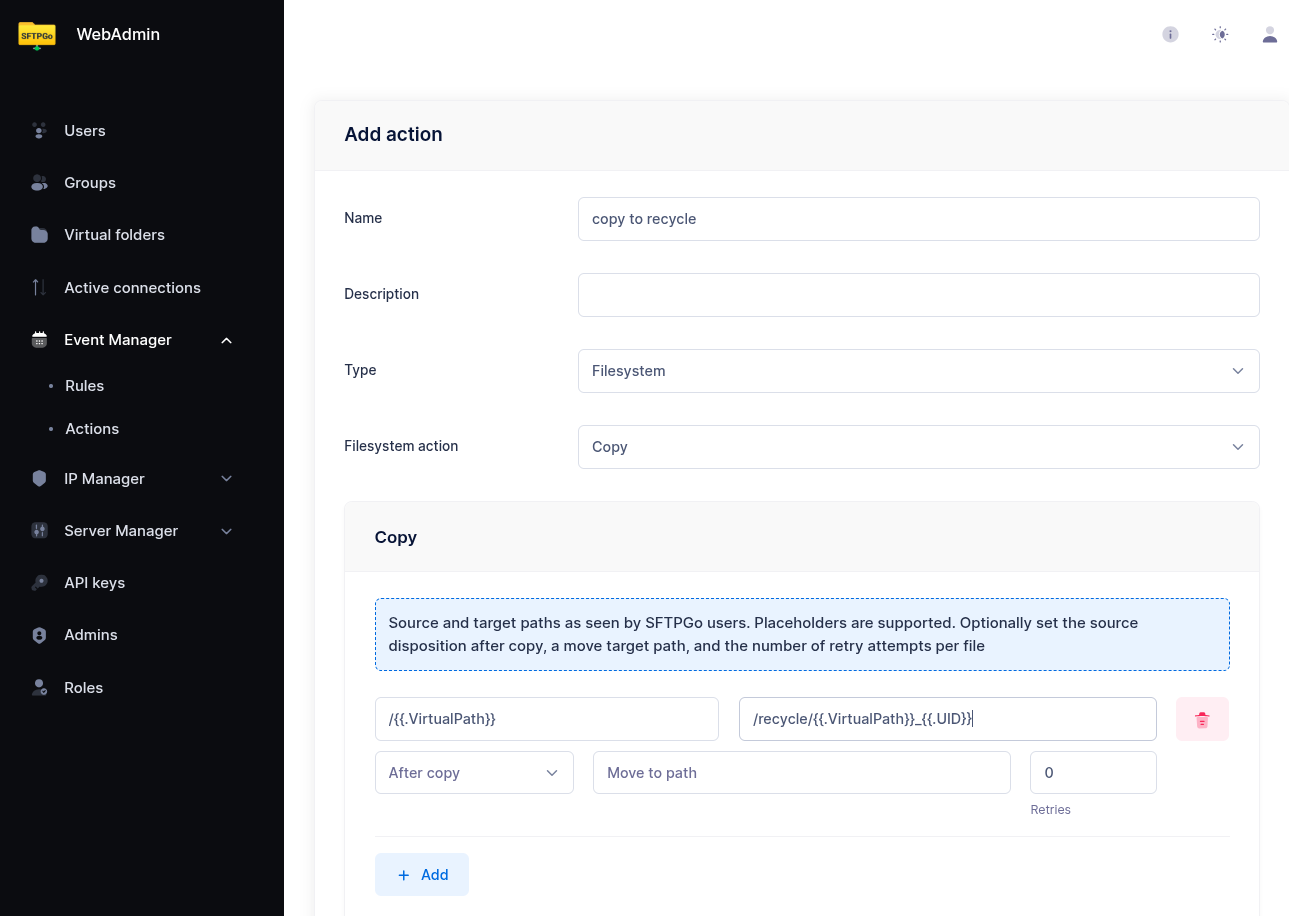Delete the copy path row with trash icon
The width and height of the screenshot is (1289, 916).
pyautogui.click(x=1202, y=719)
